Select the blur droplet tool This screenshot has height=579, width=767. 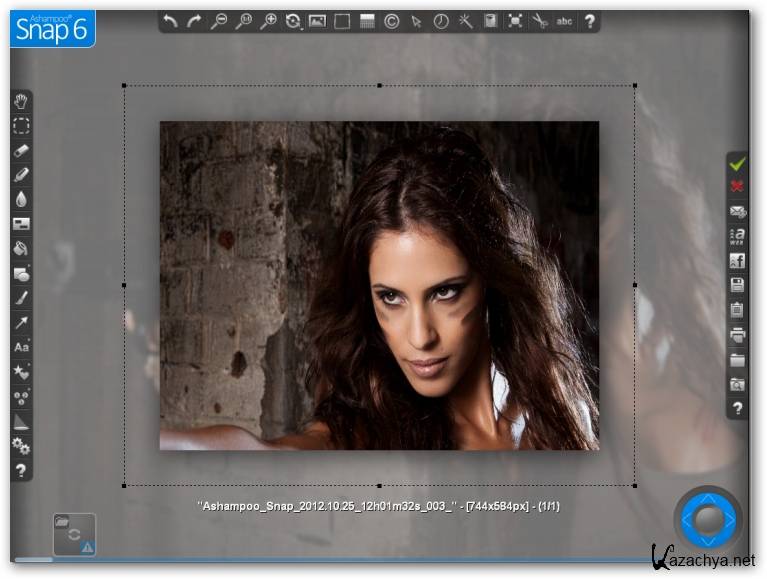(21, 199)
